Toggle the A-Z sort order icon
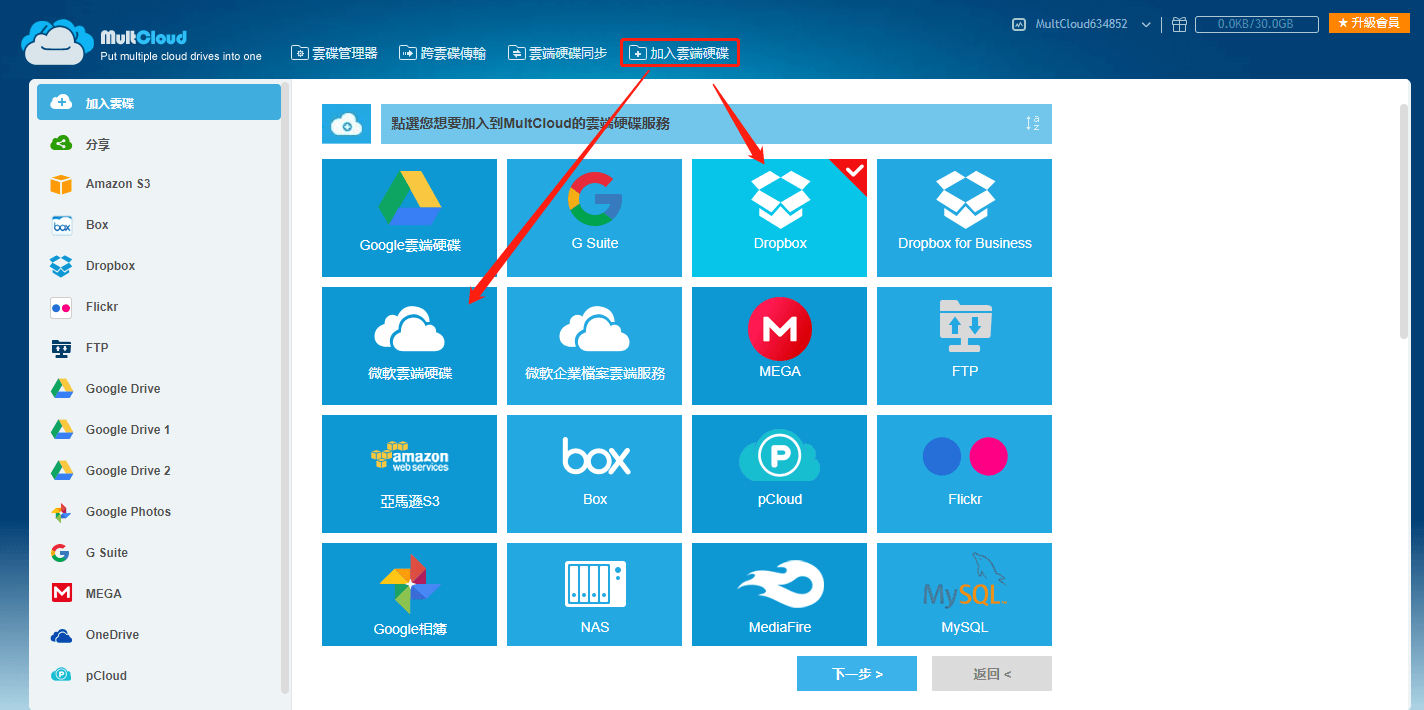This screenshot has height=710, width=1424. 1032,124
